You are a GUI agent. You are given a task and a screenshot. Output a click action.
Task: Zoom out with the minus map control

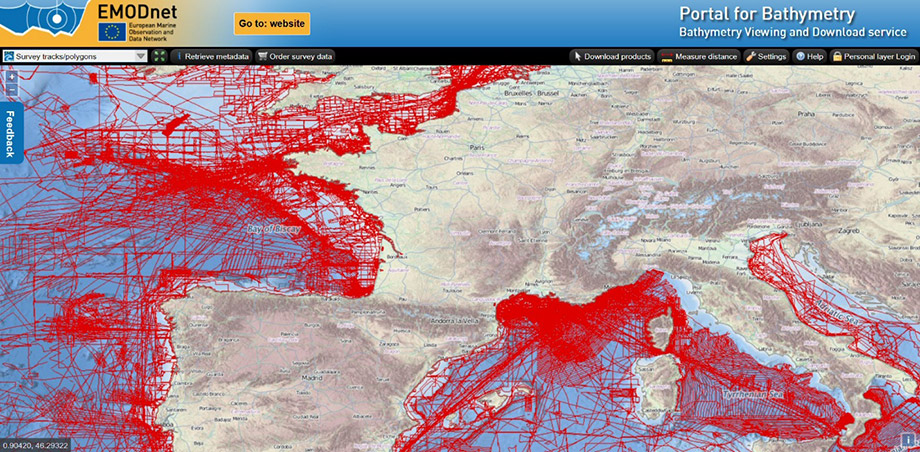coord(12,90)
